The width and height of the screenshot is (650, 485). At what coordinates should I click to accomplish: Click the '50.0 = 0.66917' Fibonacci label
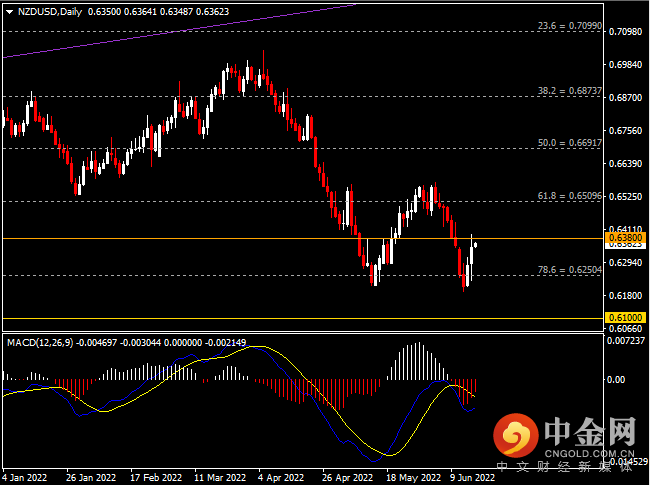click(x=570, y=143)
